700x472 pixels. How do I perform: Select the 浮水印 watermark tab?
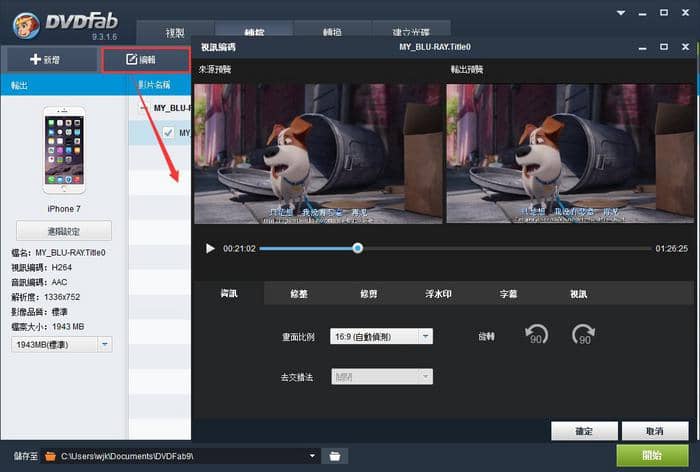(438, 294)
